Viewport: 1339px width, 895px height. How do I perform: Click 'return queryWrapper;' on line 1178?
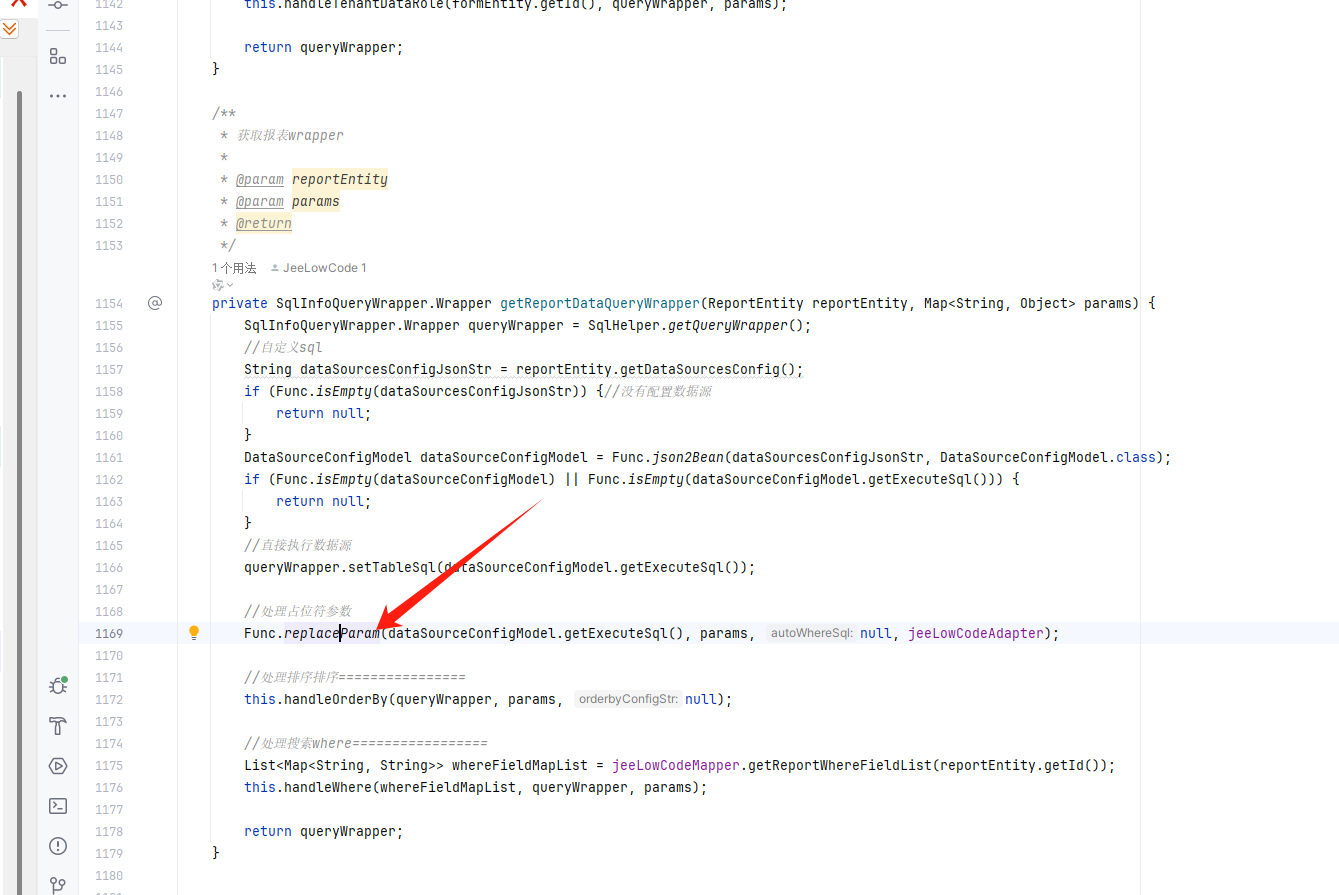324,831
